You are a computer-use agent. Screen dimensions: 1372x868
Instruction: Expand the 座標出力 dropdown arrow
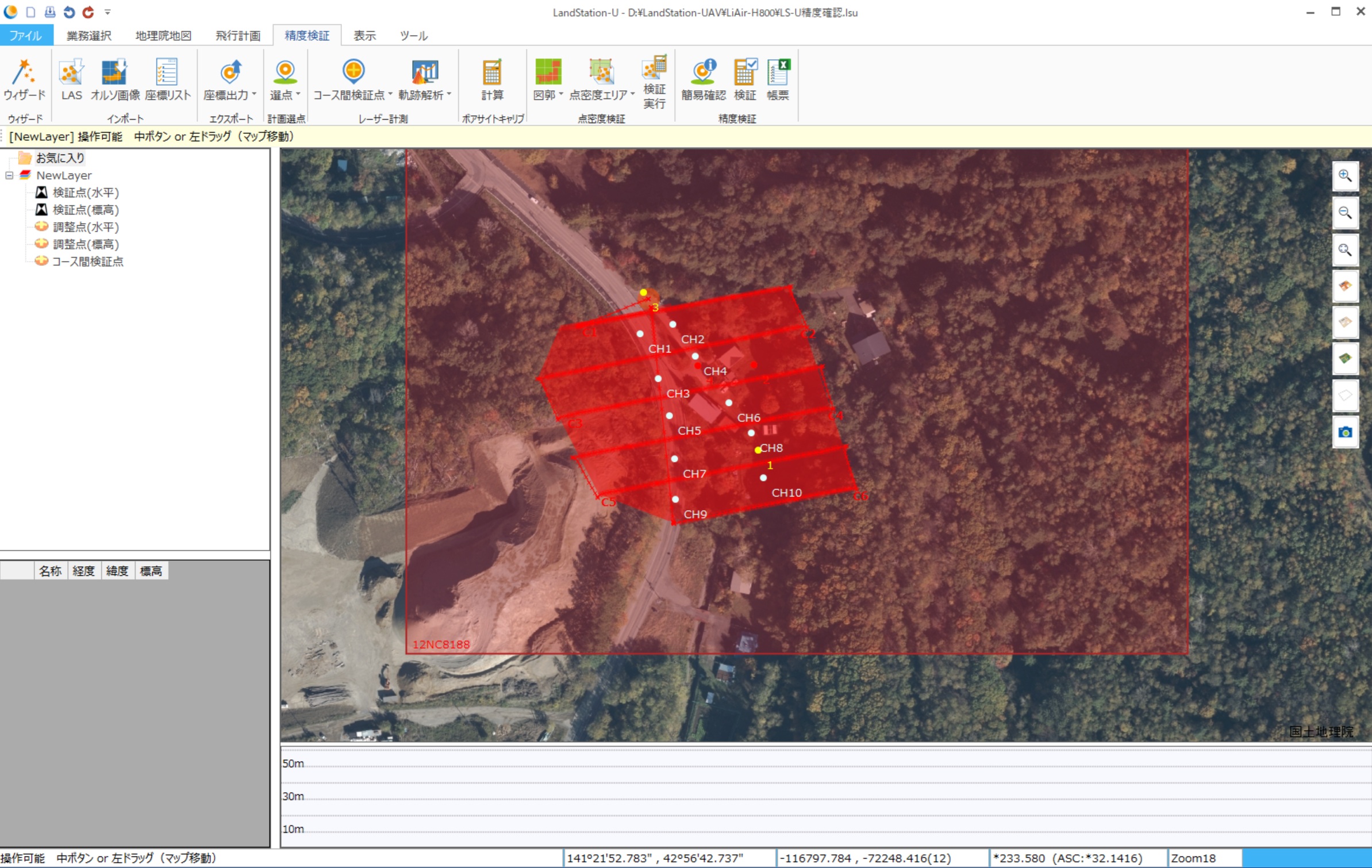[x=254, y=94]
